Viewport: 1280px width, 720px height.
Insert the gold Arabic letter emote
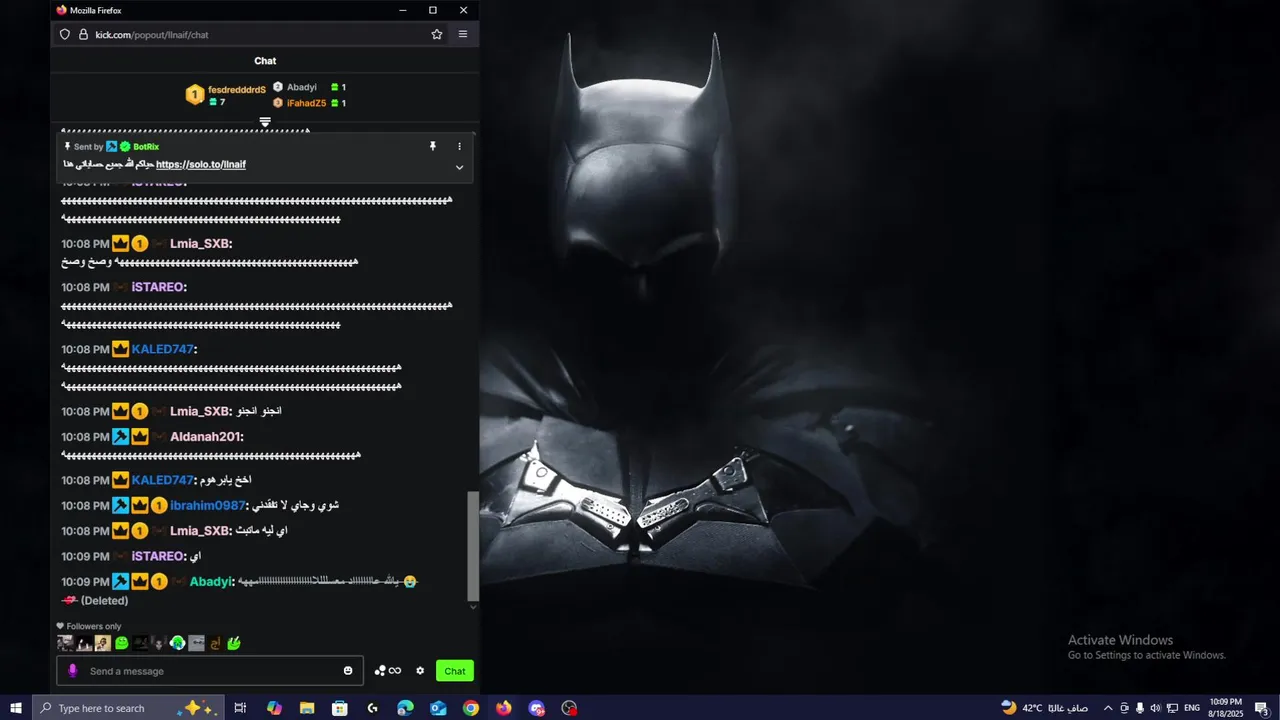click(215, 643)
